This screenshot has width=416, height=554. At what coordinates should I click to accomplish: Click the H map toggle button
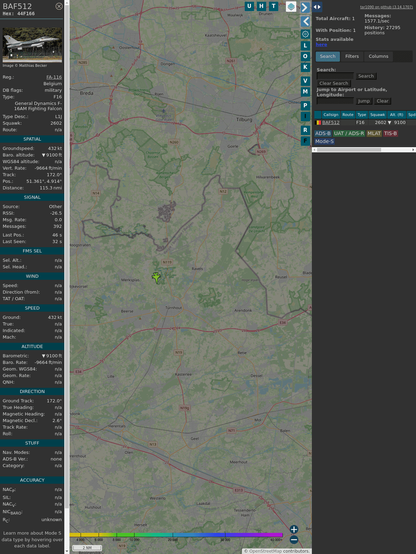(261, 6)
